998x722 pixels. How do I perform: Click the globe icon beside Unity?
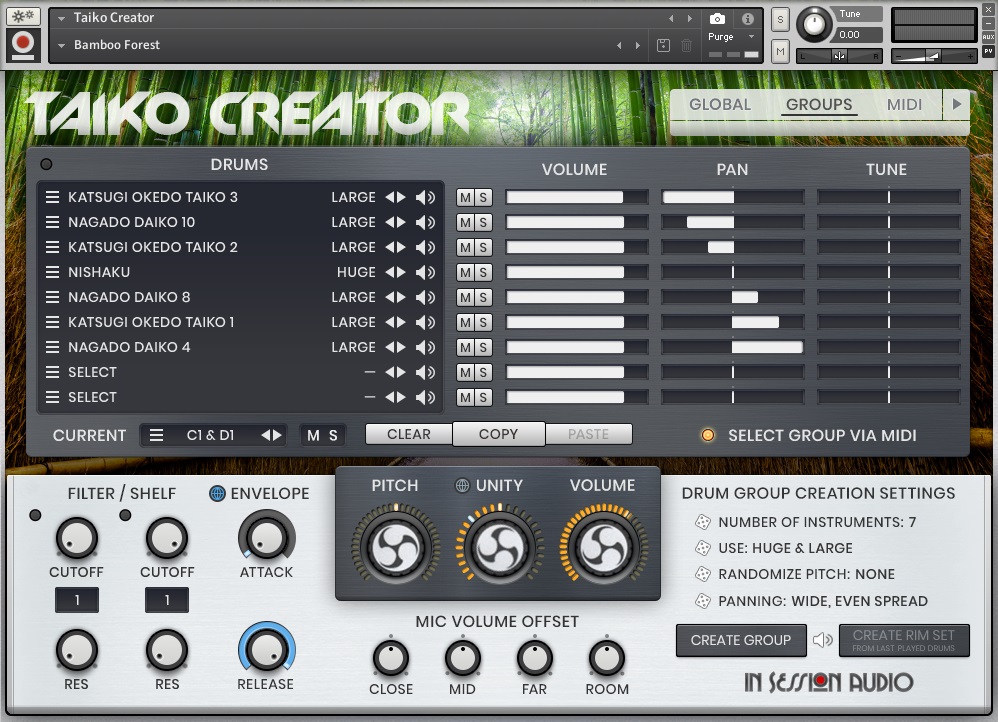tap(462, 486)
